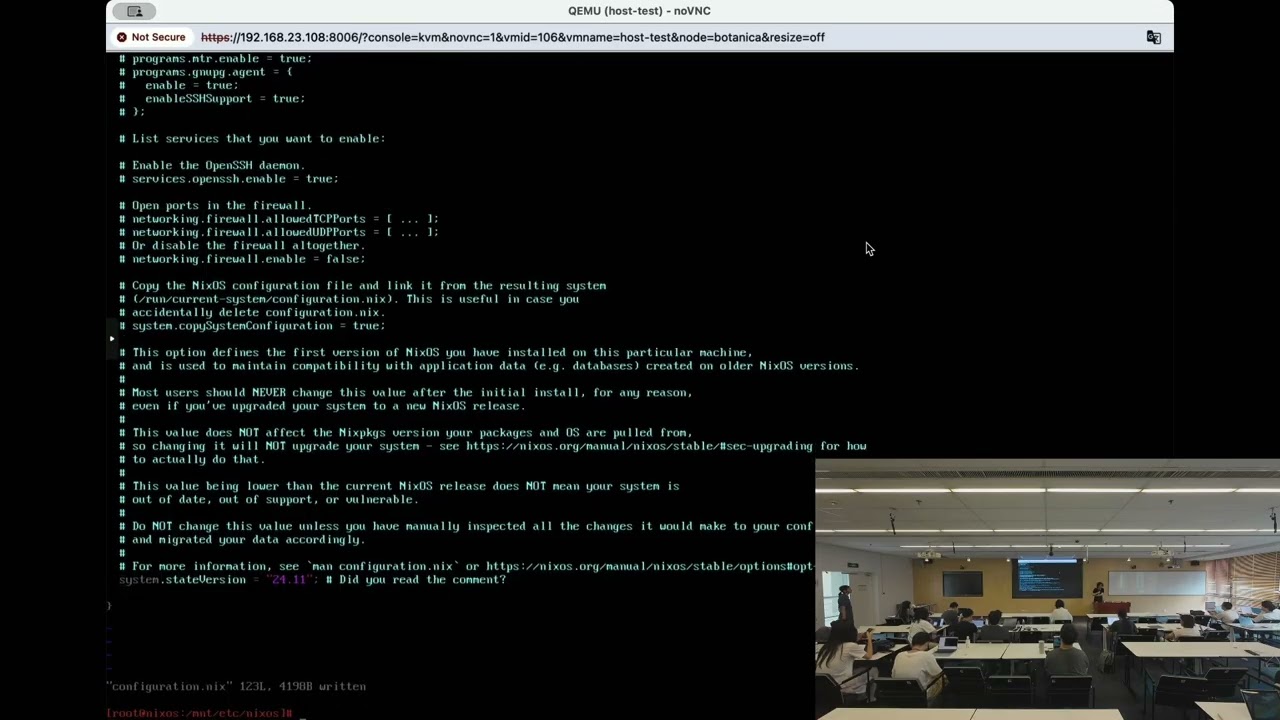Click the "Most users should NEVER change this value" line
The width and height of the screenshot is (1280, 720).
(405, 393)
